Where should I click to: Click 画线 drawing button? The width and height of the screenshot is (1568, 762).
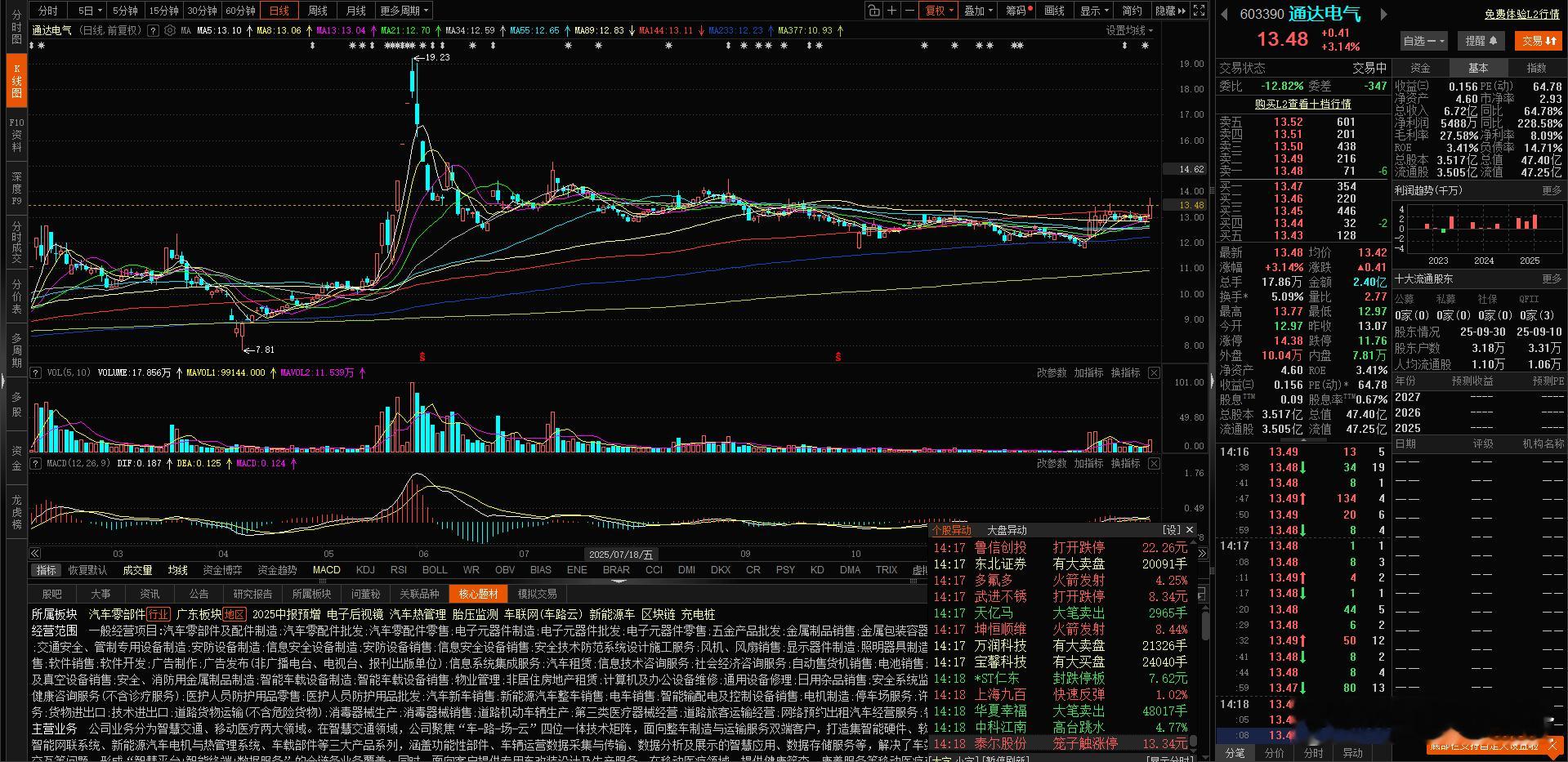tap(1055, 11)
